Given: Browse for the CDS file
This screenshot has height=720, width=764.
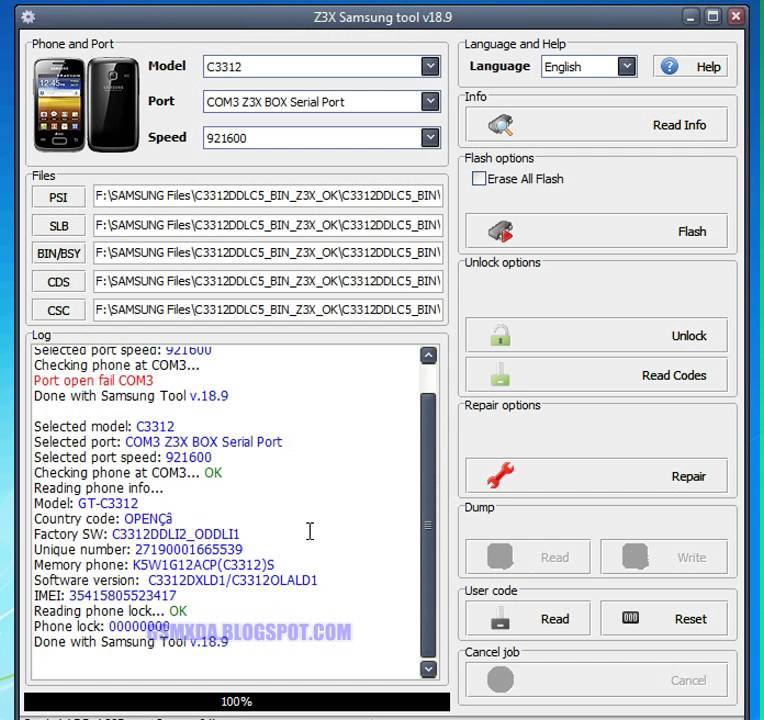Looking at the screenshot, I should click(58, 282).
